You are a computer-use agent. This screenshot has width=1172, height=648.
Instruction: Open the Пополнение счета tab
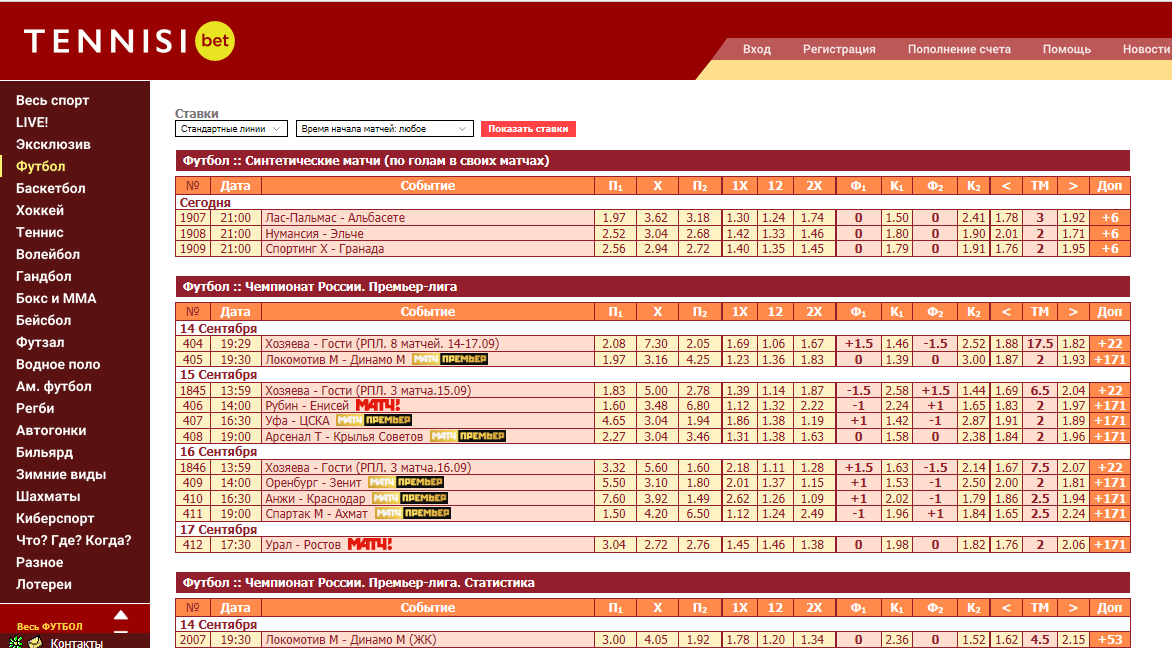pyautogui.click(x=959, y=49)
